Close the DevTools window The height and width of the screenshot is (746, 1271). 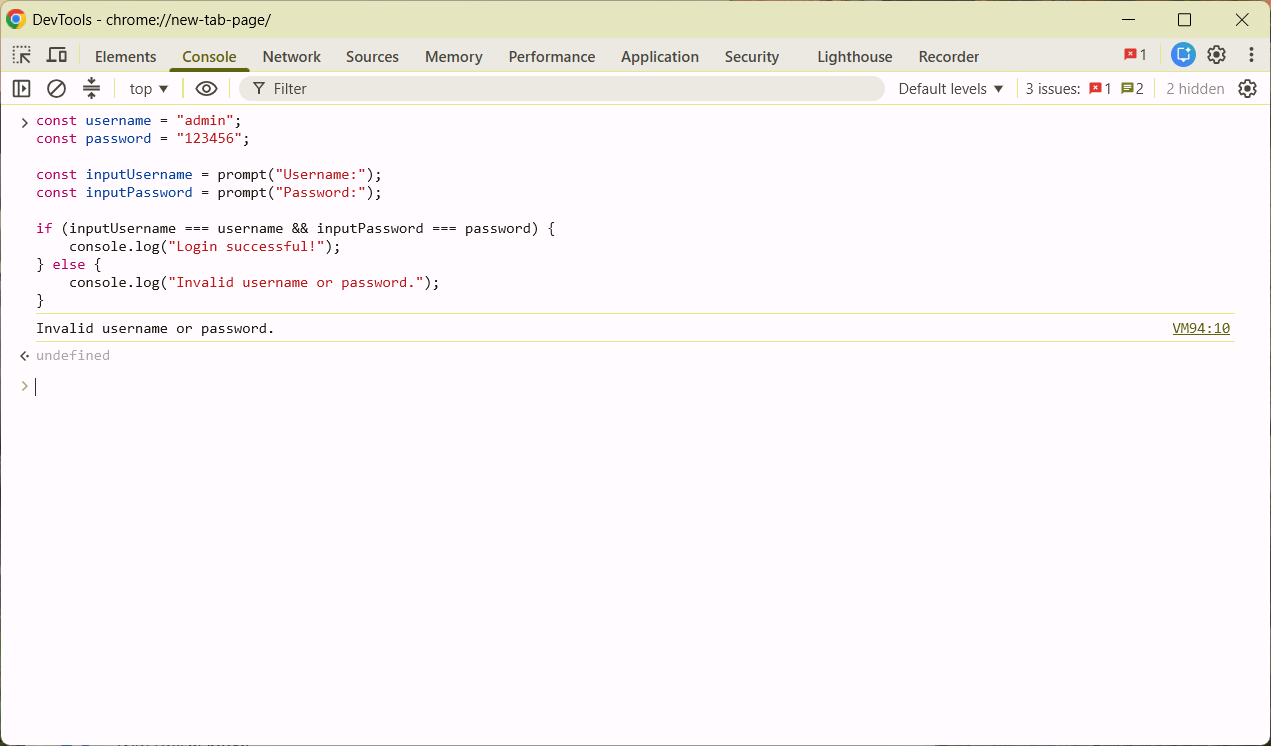tap(1242, 19)
